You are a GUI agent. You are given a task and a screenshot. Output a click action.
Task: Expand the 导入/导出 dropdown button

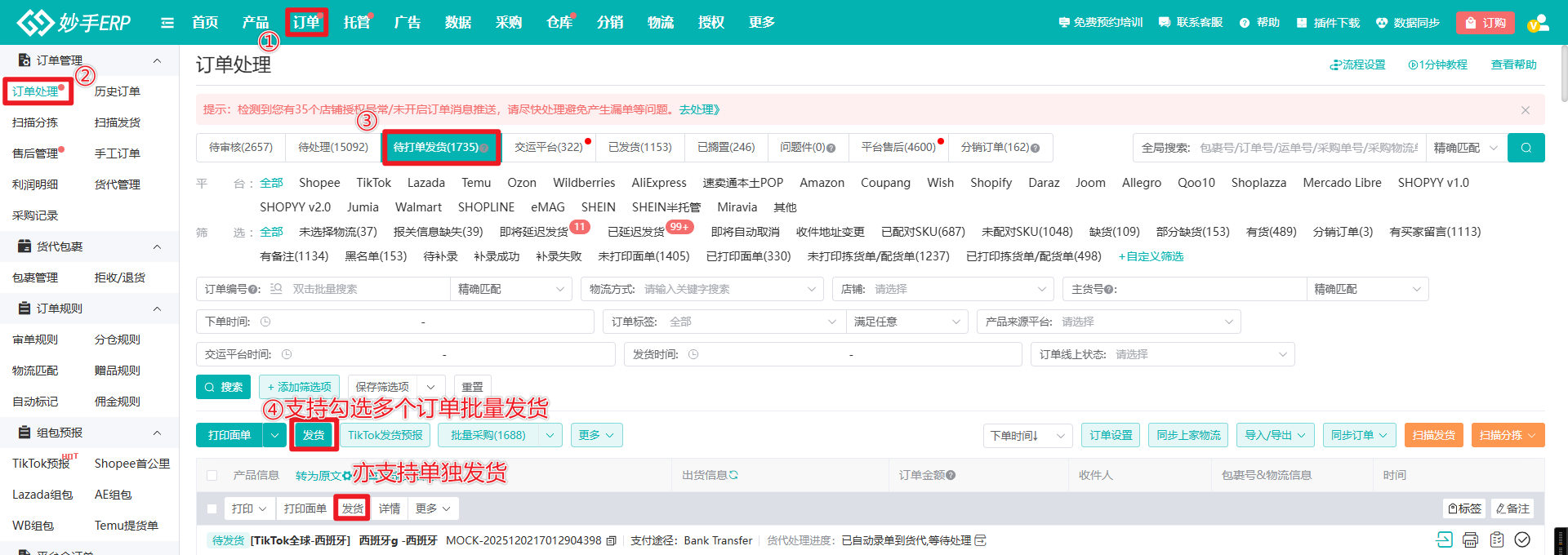click(1275, 436)
